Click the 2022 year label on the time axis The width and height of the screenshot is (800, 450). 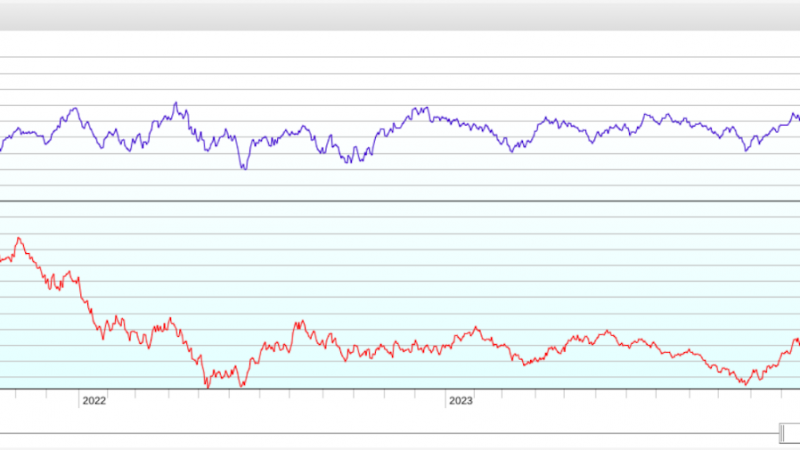click(94, 401)
